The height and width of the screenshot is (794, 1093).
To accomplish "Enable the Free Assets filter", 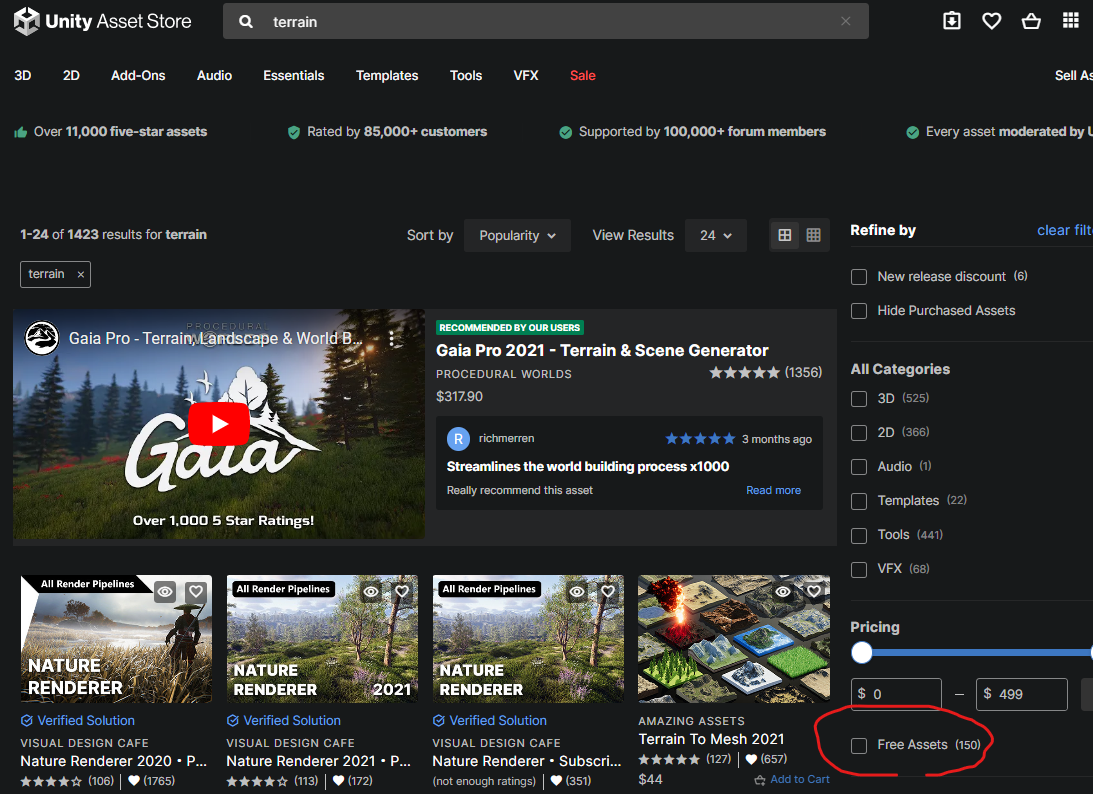I will [858, 744].
